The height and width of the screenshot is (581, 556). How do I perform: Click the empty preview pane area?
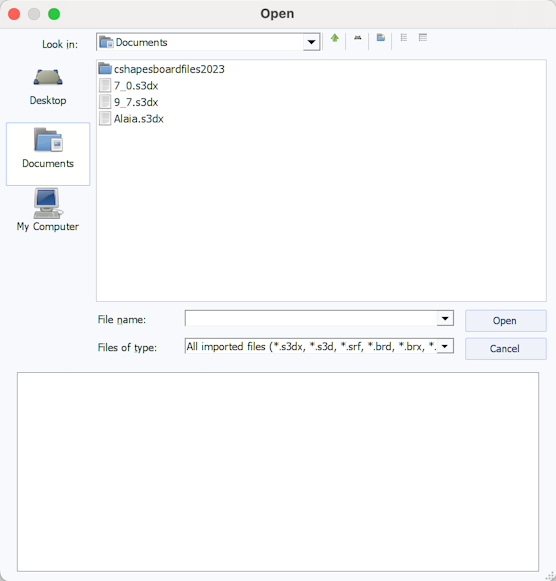278,472
